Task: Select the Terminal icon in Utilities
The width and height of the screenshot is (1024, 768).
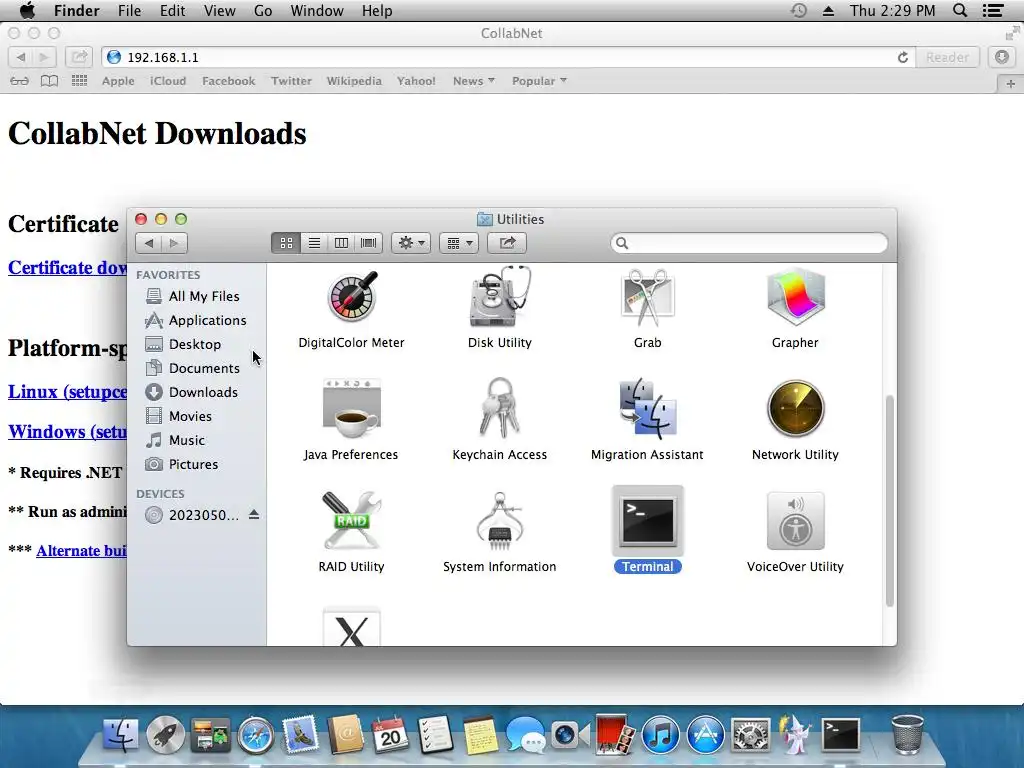Action: [647, 520]
